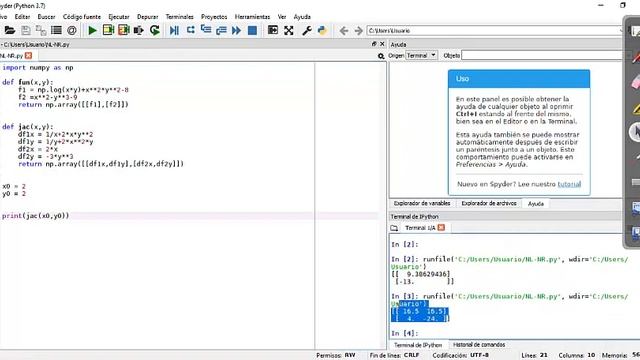Click the Fin de línea CRLF status
640x360 pixels.
coord(394,356)
